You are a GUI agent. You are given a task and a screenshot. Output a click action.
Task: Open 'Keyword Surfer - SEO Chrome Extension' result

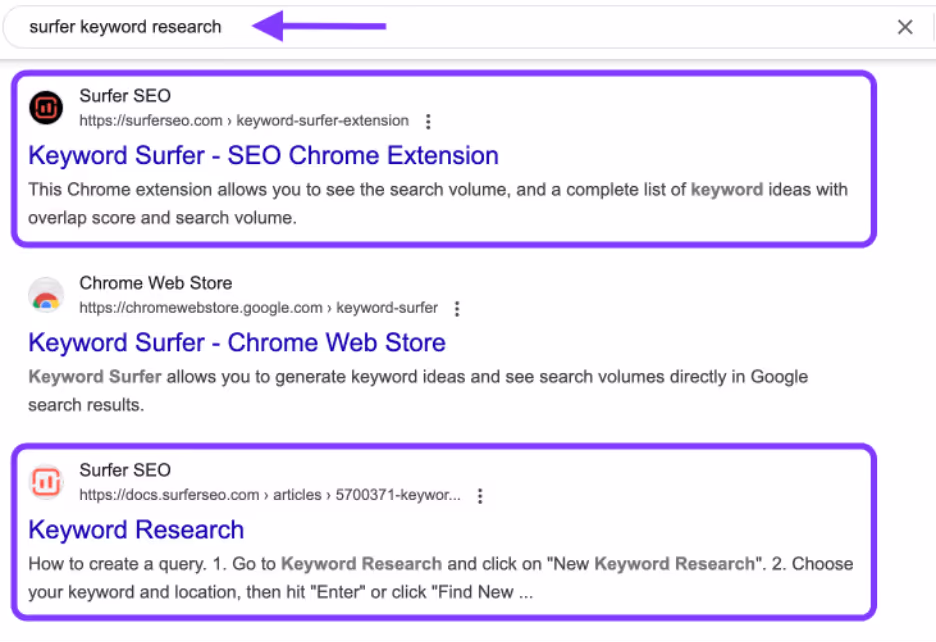click(263, 155)
